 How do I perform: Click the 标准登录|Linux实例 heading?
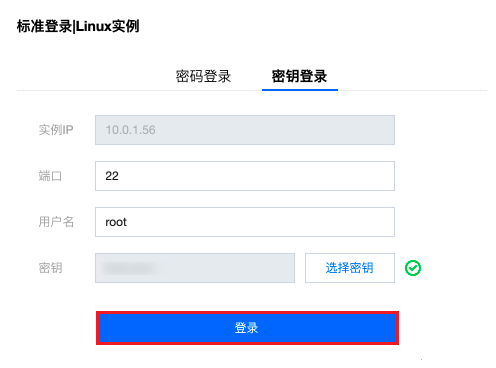(78, 26)
